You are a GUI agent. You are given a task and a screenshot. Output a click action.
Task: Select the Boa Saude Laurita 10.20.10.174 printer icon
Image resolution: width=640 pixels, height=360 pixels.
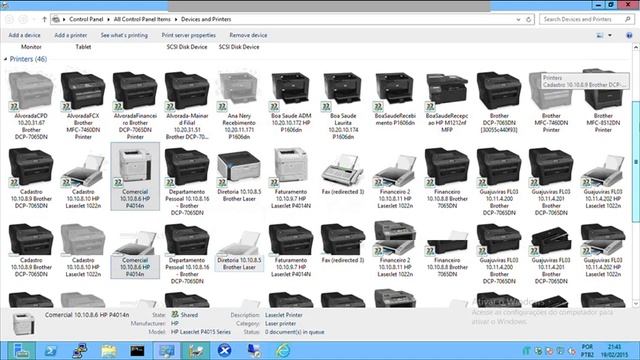[343, 91]
